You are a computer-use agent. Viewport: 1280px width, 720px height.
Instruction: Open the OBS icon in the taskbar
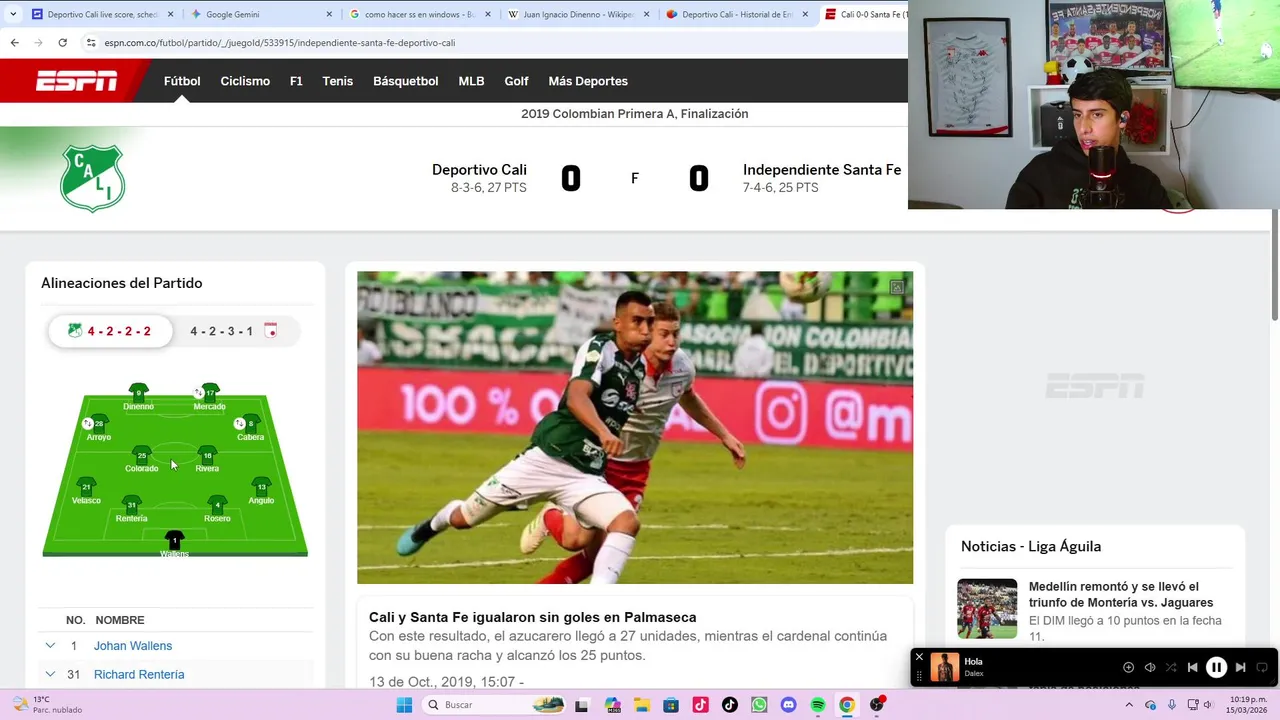[x=877, y=705]
